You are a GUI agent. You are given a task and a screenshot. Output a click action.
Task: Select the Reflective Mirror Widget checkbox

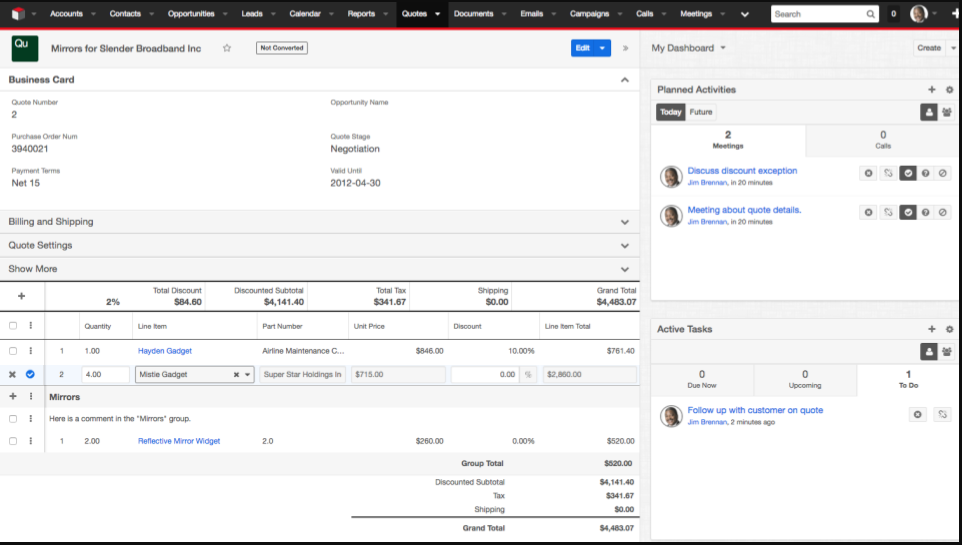[13, 441]
